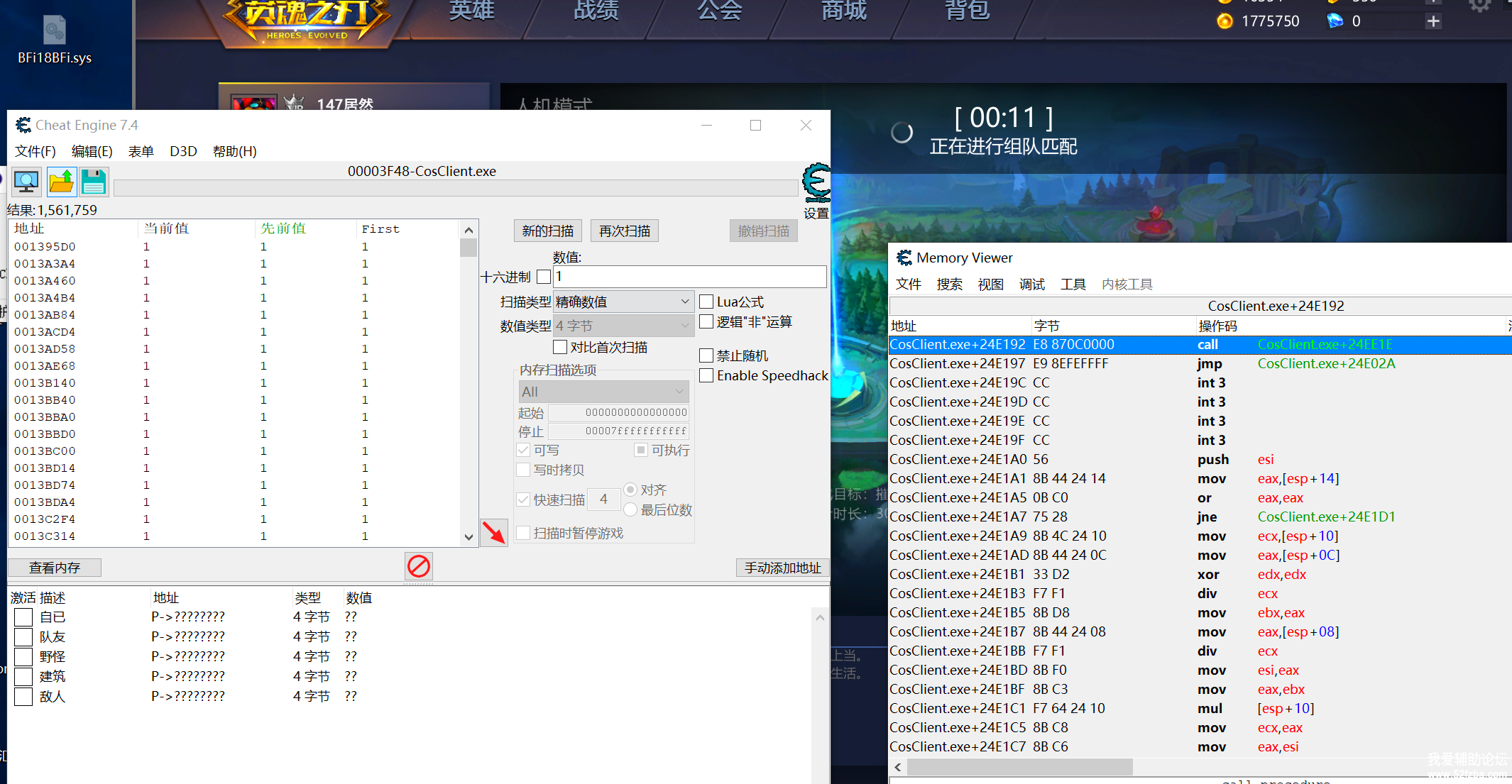Select the 最后位数 radio button

click(x=630, y=509)
